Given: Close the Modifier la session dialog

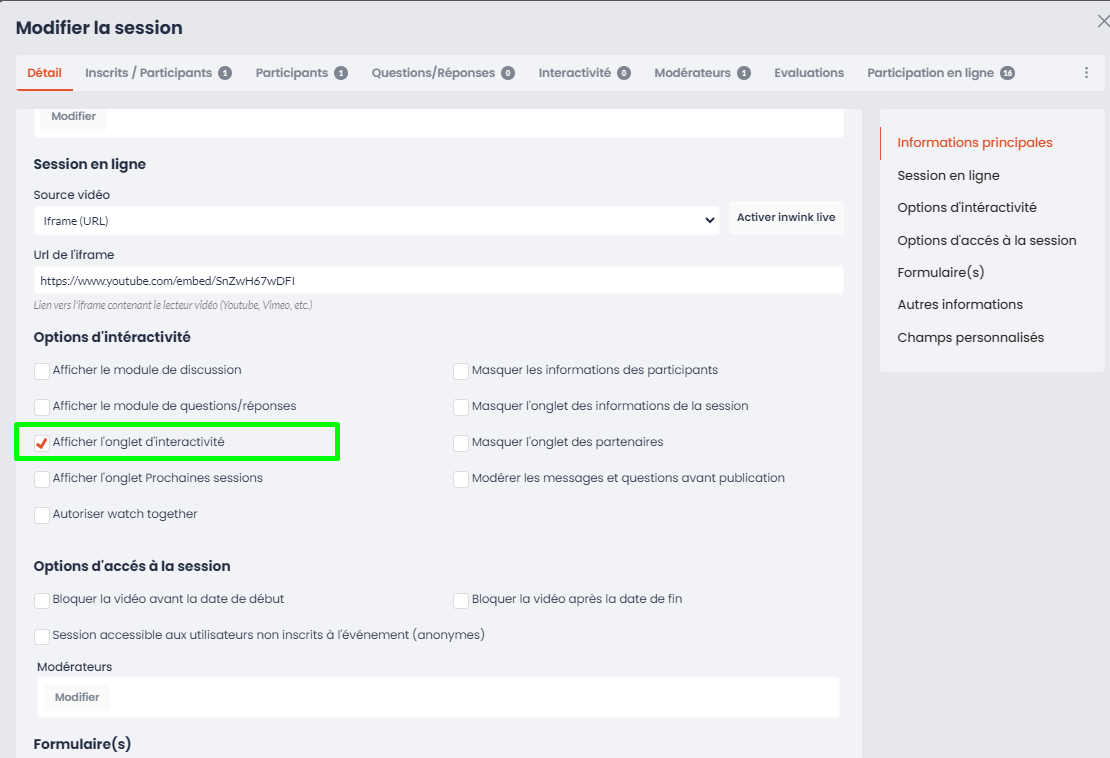Looking at the screenshot, I should click(1103, 22).
